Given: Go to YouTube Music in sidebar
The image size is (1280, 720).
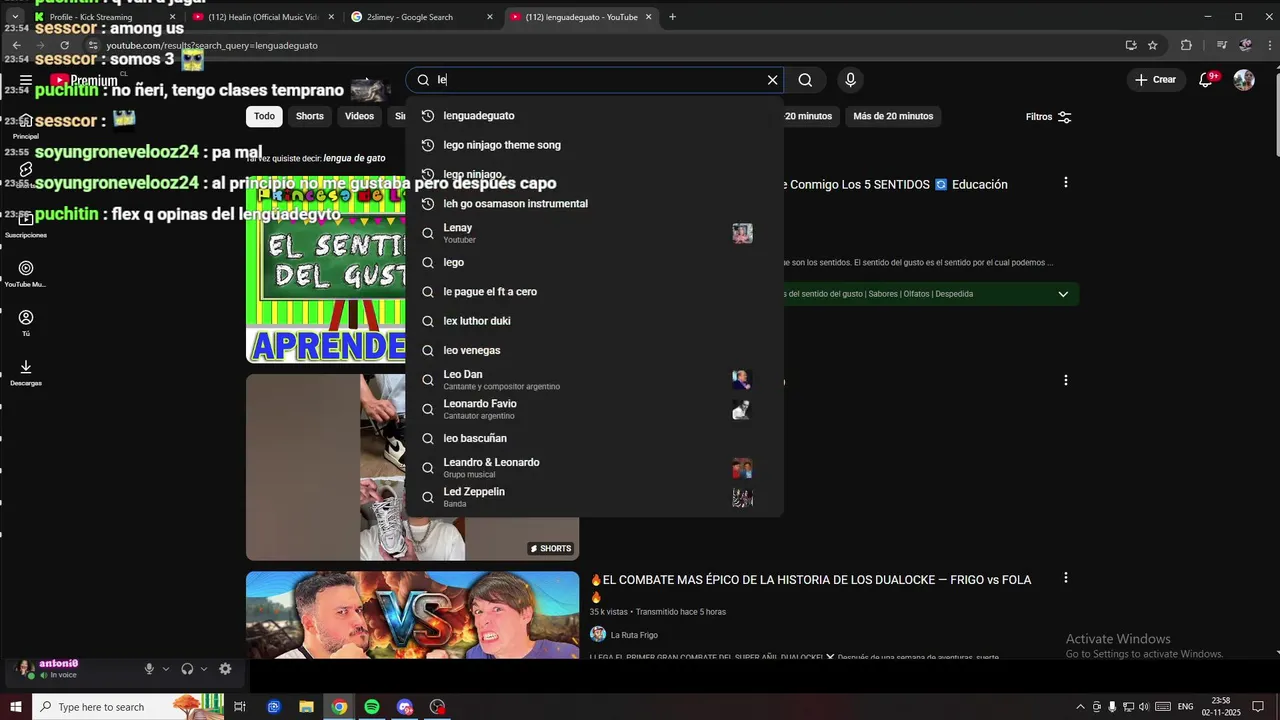Looking at the screenshot, I should coord(26,274).
